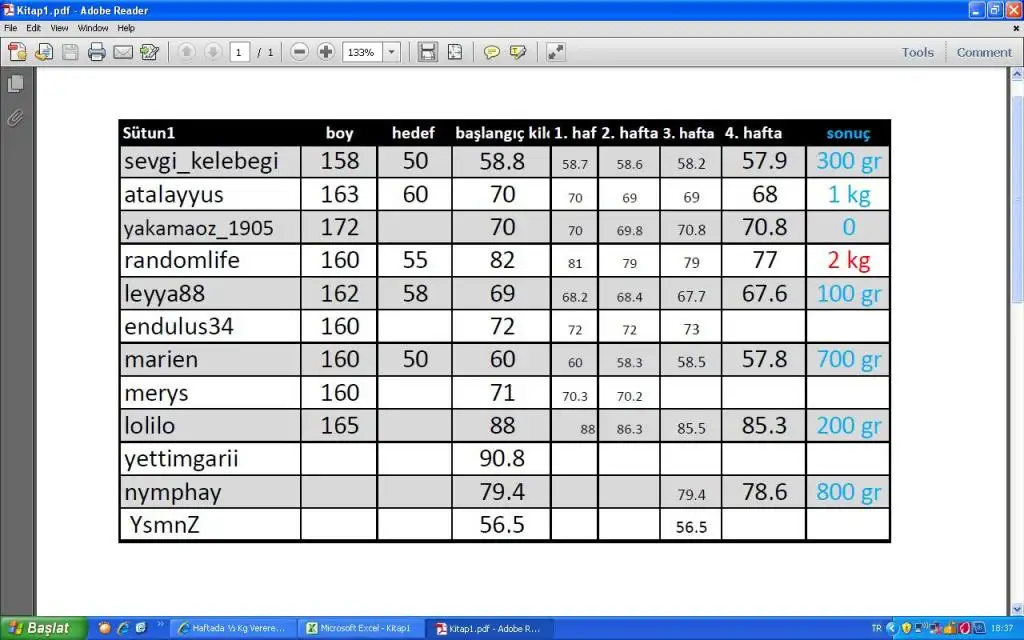Toggle fit-to-width scrolling mode
1024x640 pixels.
pos(428,52)
